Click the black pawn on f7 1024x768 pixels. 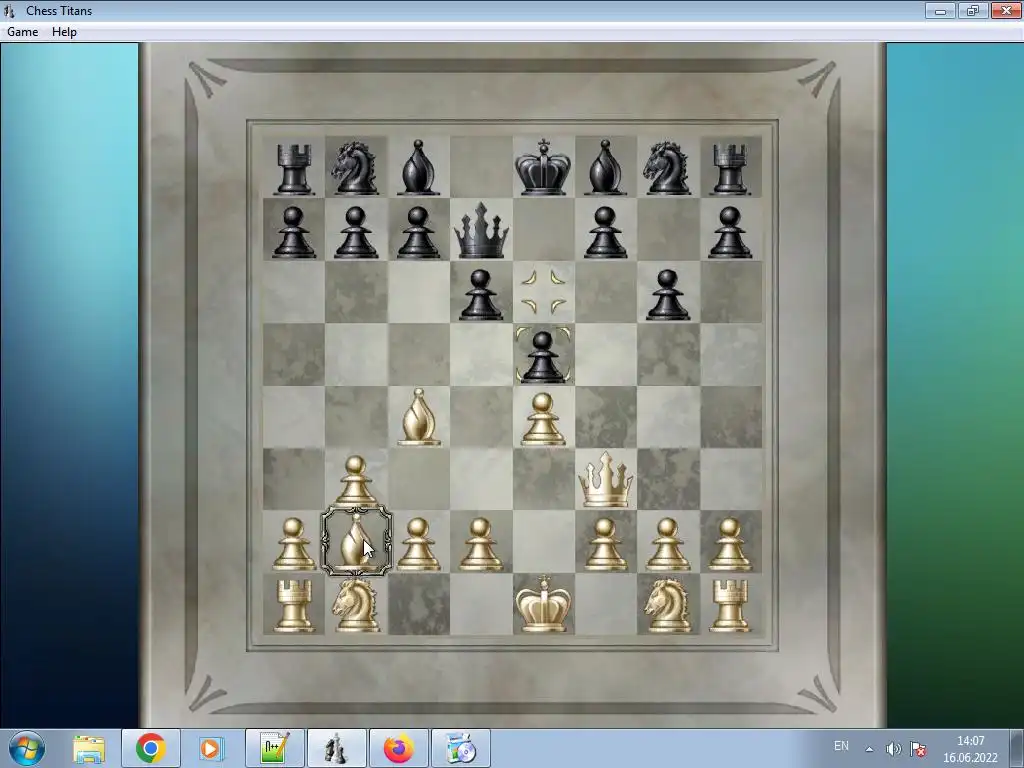pyautogui.click(x=605, y=232)
